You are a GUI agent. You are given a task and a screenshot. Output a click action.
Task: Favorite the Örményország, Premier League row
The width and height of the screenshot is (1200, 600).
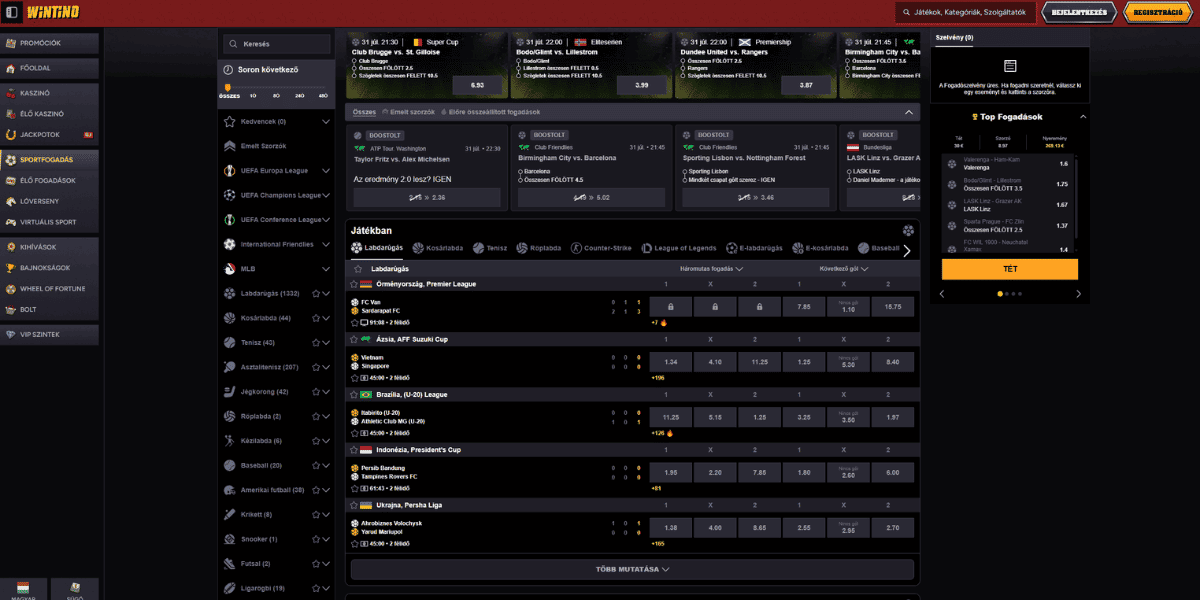[355, 284]
